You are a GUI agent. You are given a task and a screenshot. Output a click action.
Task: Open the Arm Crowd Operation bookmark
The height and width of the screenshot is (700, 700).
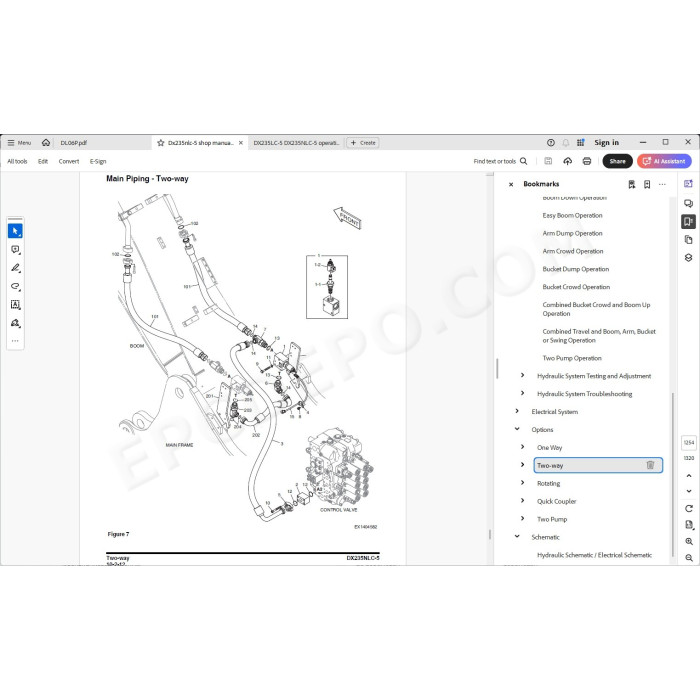pyautogui.click(x=573, y=251)
